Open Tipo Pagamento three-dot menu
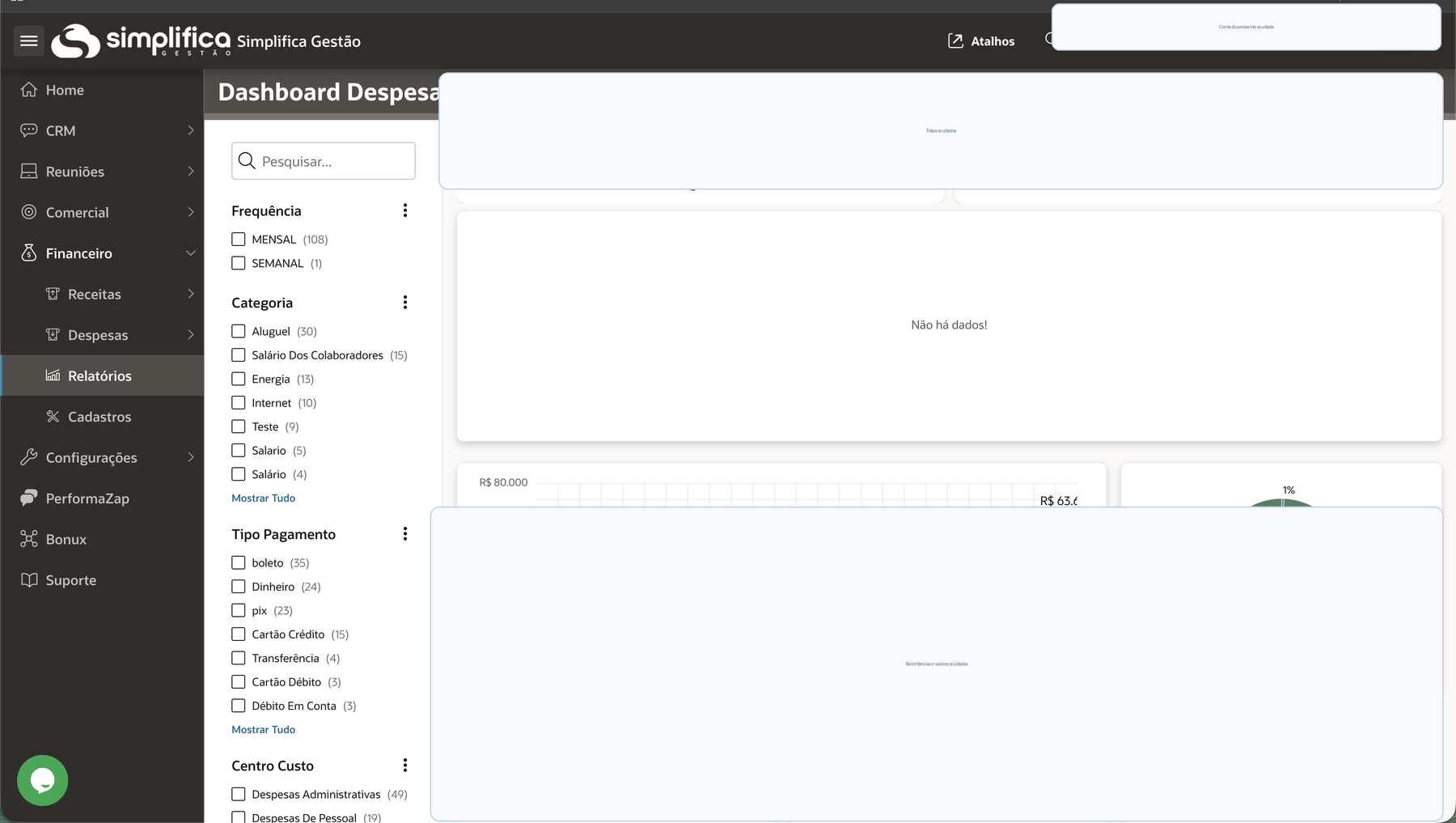This screenshot has height=823, width=1456. pos(405,534)
